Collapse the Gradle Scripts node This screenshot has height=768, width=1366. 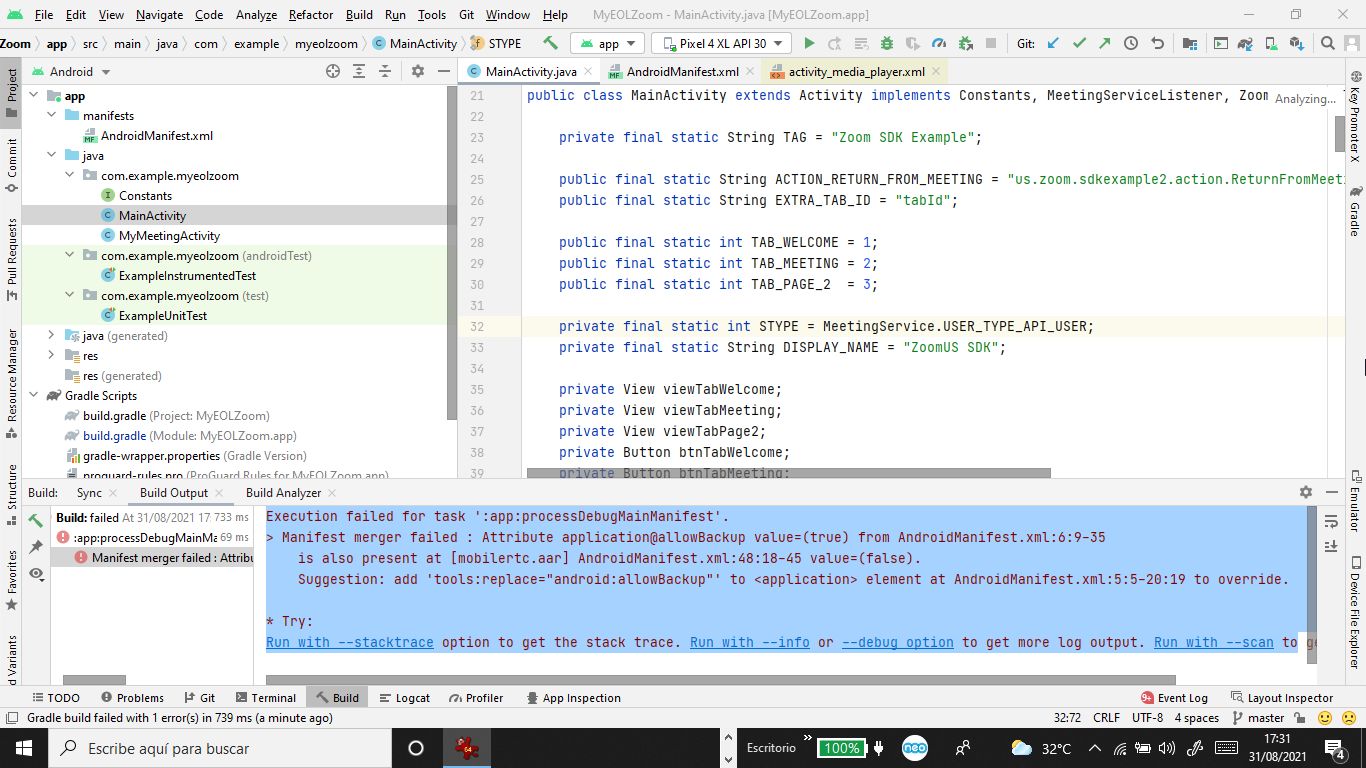(33, 395)
